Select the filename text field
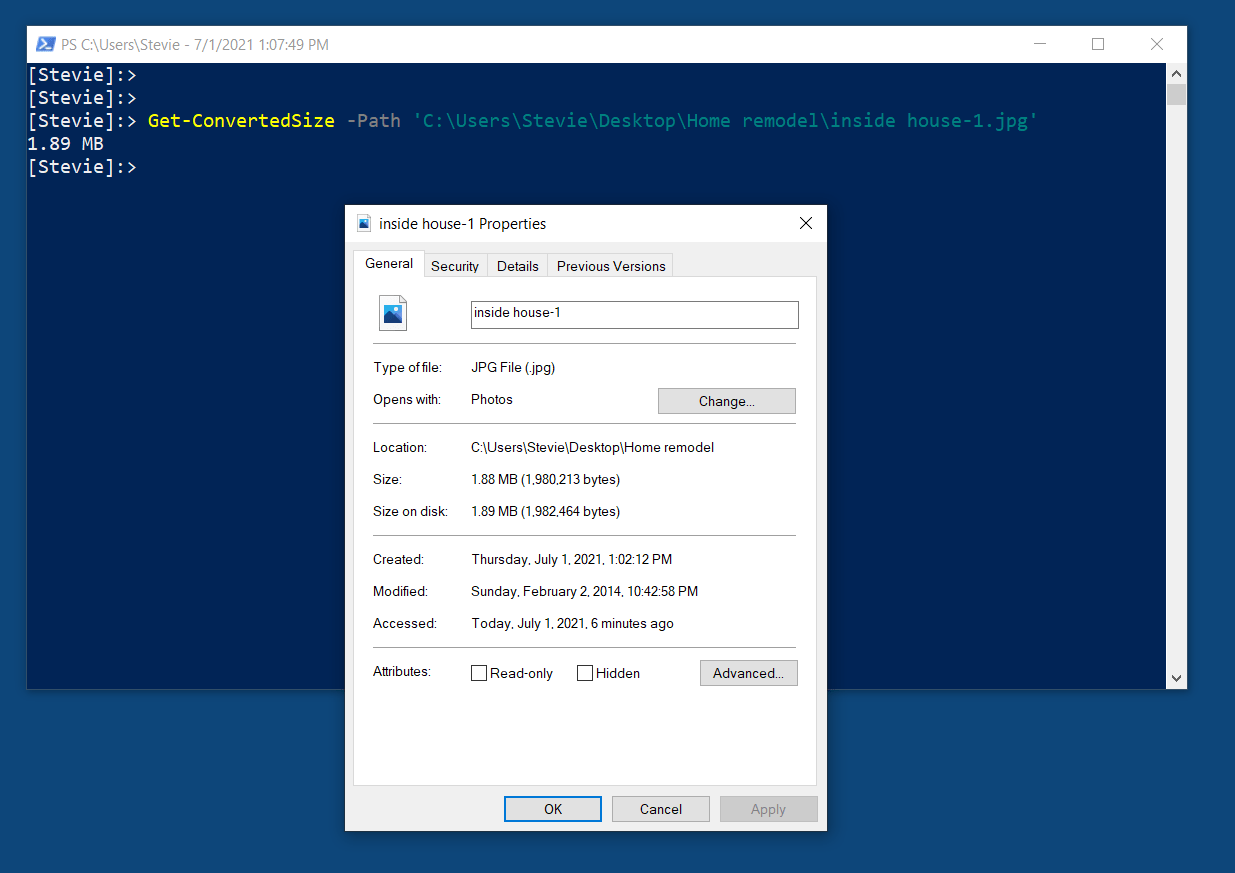The width and height of the screenshot is (1235, 873). point(634,314)
